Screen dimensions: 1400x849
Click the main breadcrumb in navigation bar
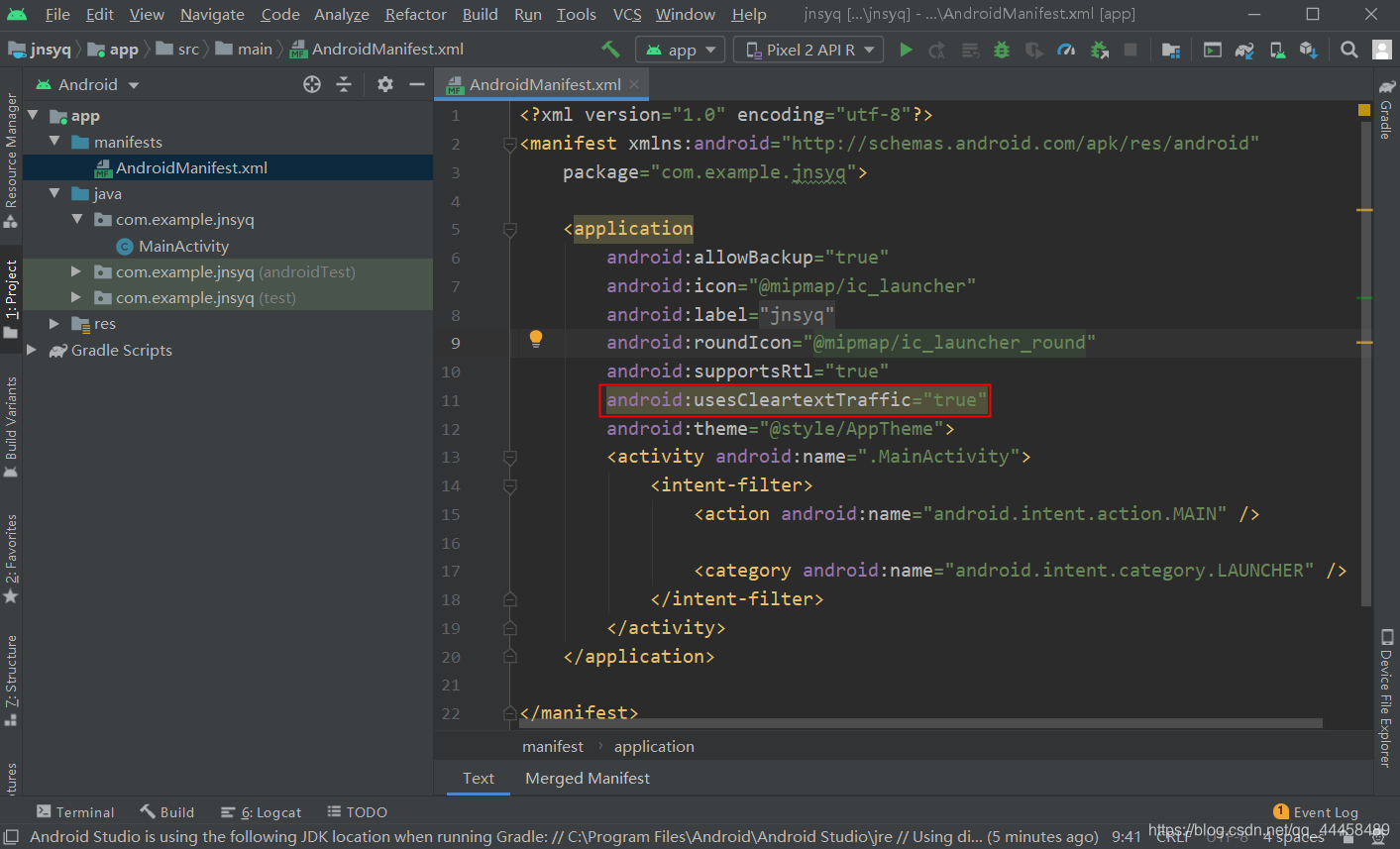click(244, 50)
